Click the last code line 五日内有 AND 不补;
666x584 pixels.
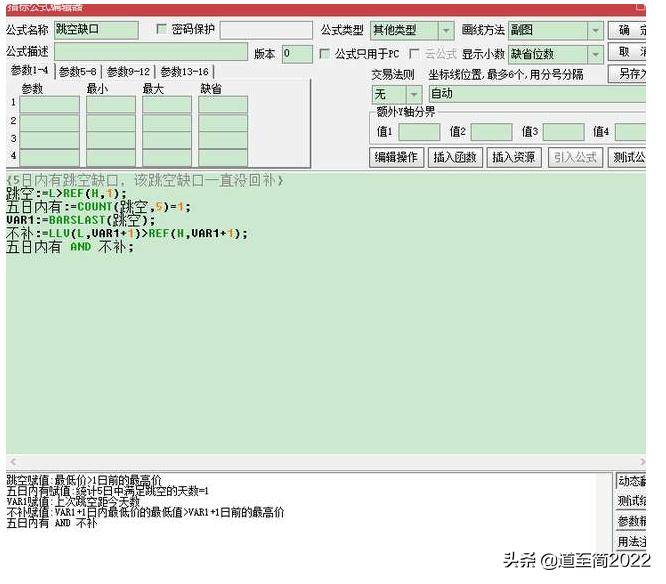70,247
